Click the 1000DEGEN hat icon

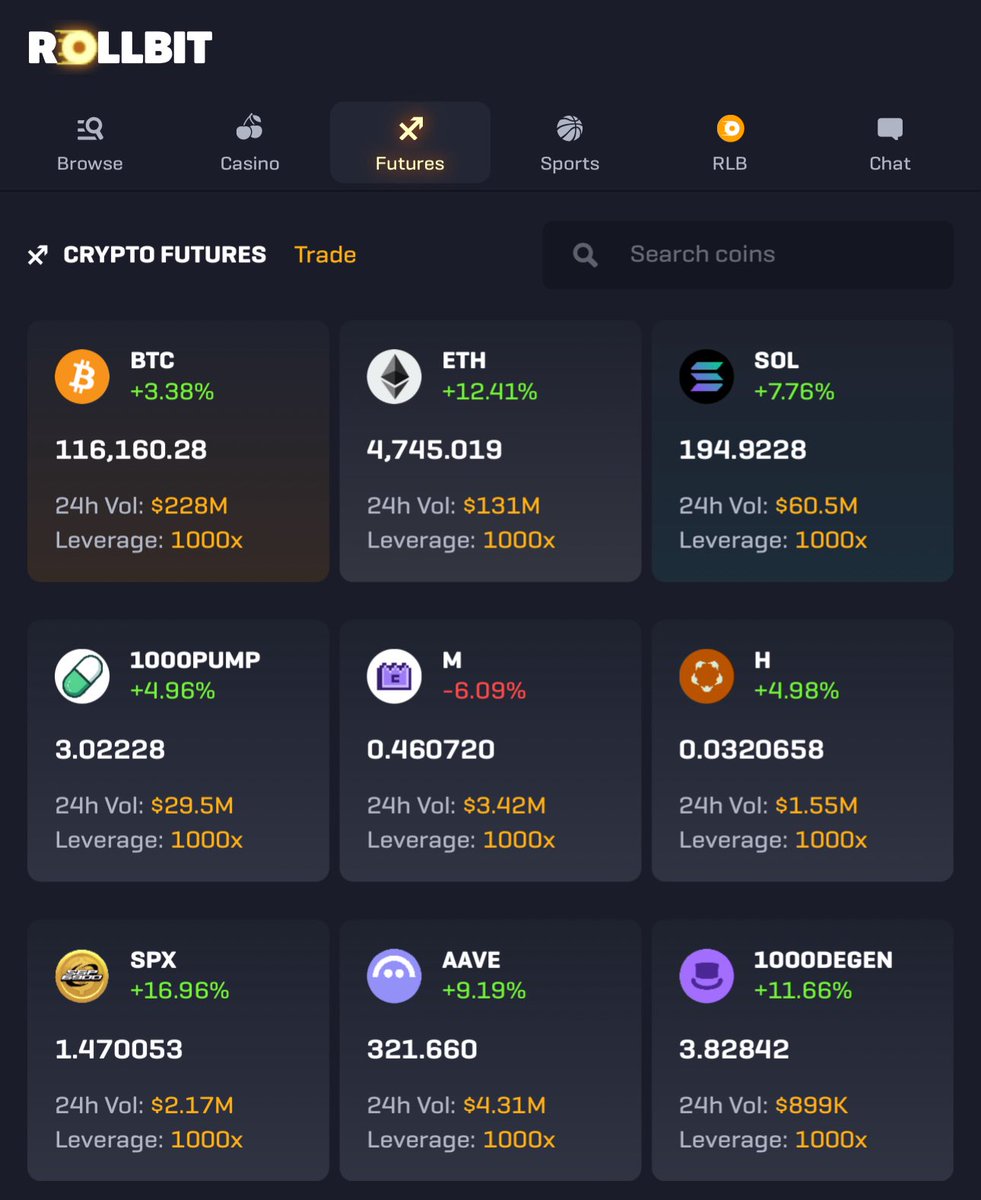[x=706, y=976]
